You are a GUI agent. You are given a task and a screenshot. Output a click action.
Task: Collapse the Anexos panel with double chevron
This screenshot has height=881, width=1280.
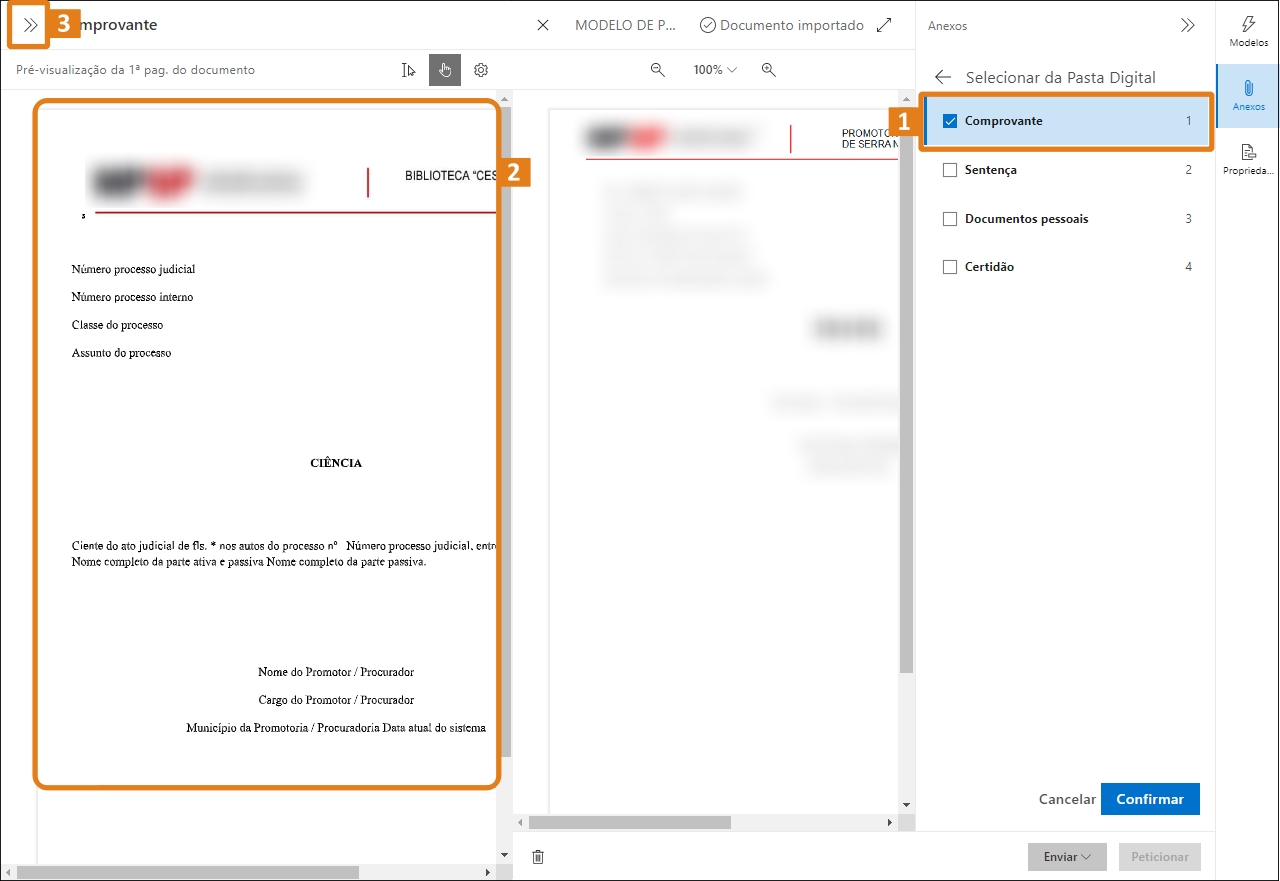pyautogui.click(x=1188, y=26)
